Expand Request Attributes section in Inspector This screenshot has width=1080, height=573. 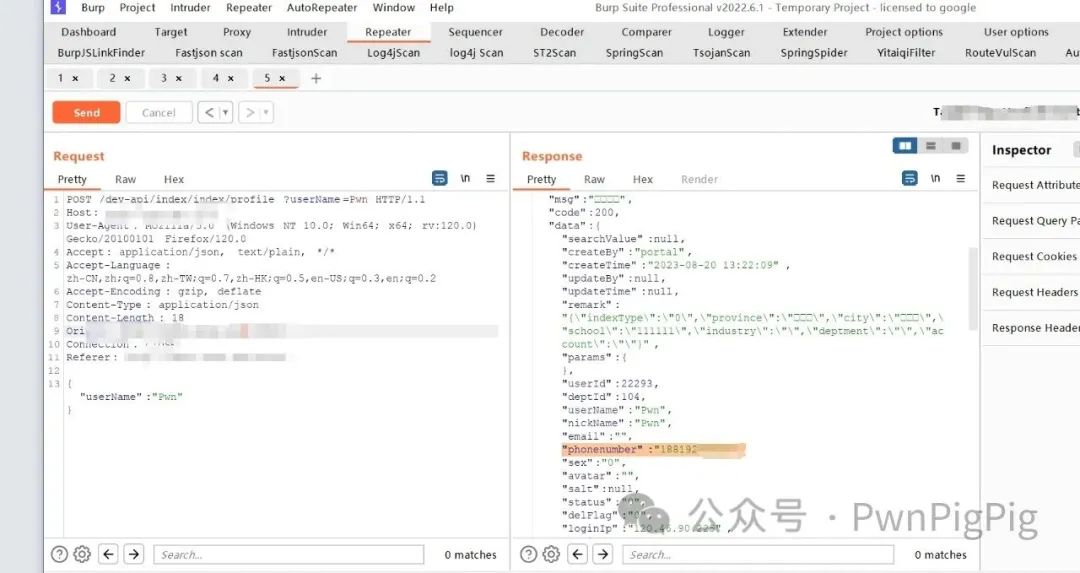point(1035,185)
